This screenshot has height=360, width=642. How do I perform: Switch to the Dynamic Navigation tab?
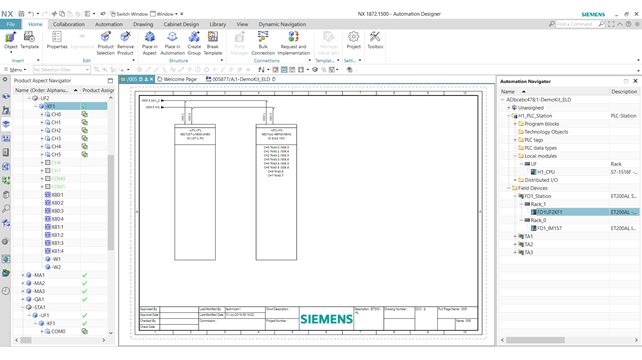tap(282, 24)
